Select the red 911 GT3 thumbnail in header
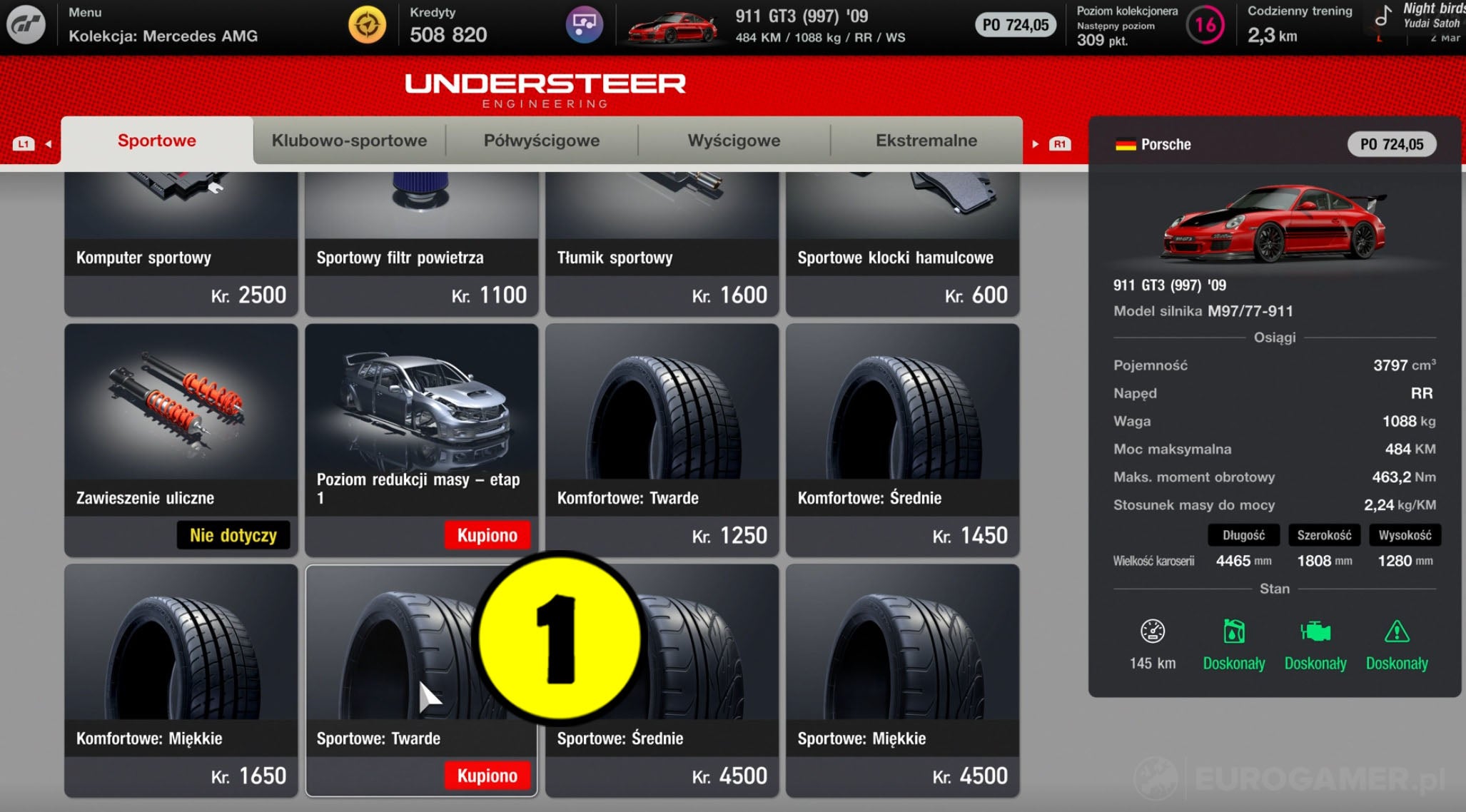The width and height of the screenshot is (1466, 812). tap(672, 28)
